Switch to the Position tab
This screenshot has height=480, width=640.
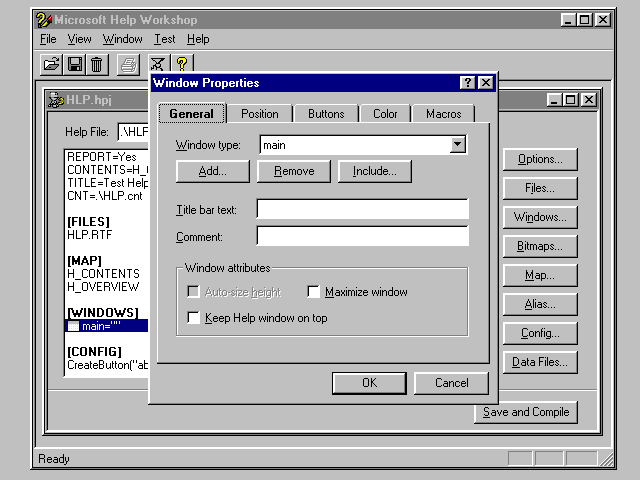[260, 114]
